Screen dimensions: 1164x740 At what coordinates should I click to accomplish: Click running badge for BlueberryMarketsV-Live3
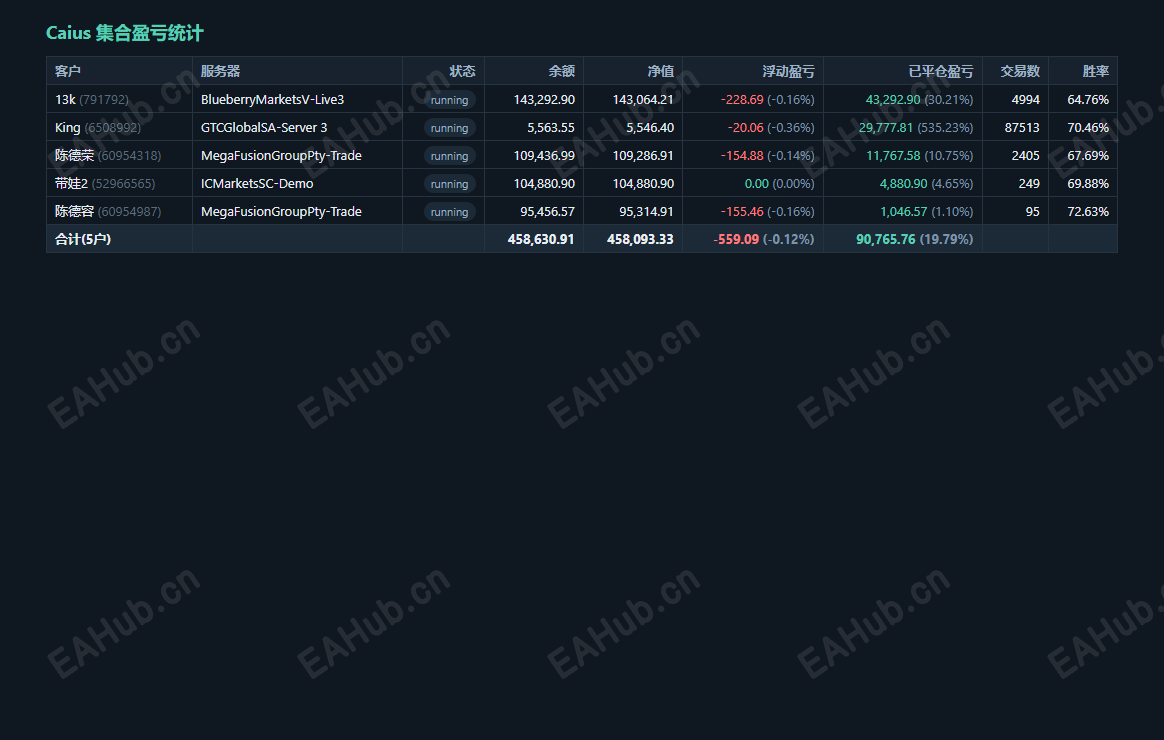click(450, 99)
